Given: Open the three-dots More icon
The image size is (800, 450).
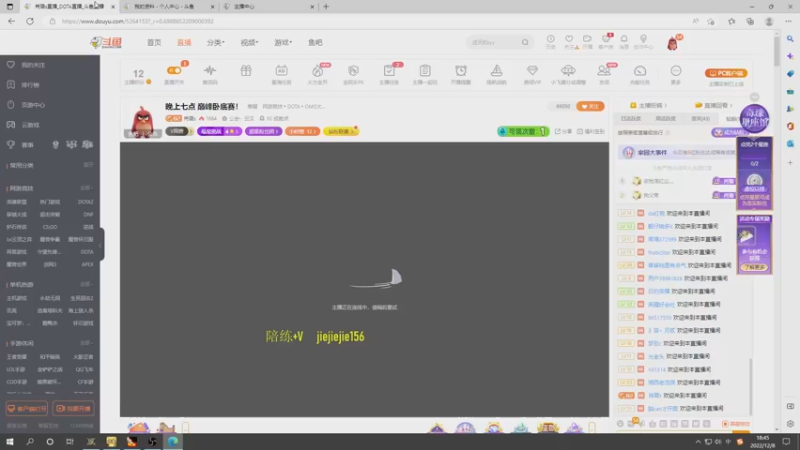Looking at the screenshot, I should pos(676,70).
